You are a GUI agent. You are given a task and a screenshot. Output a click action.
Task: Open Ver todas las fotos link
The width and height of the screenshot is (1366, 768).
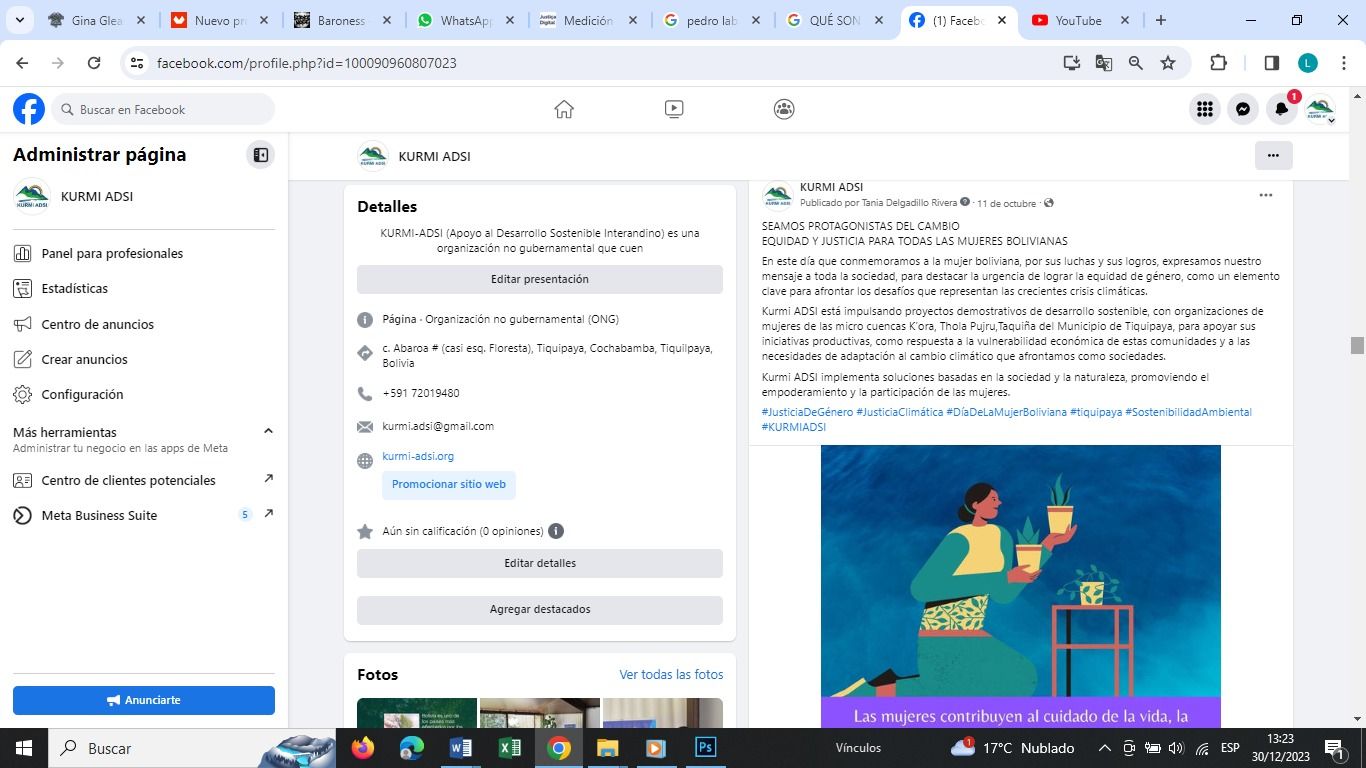[x=671, y=675]
